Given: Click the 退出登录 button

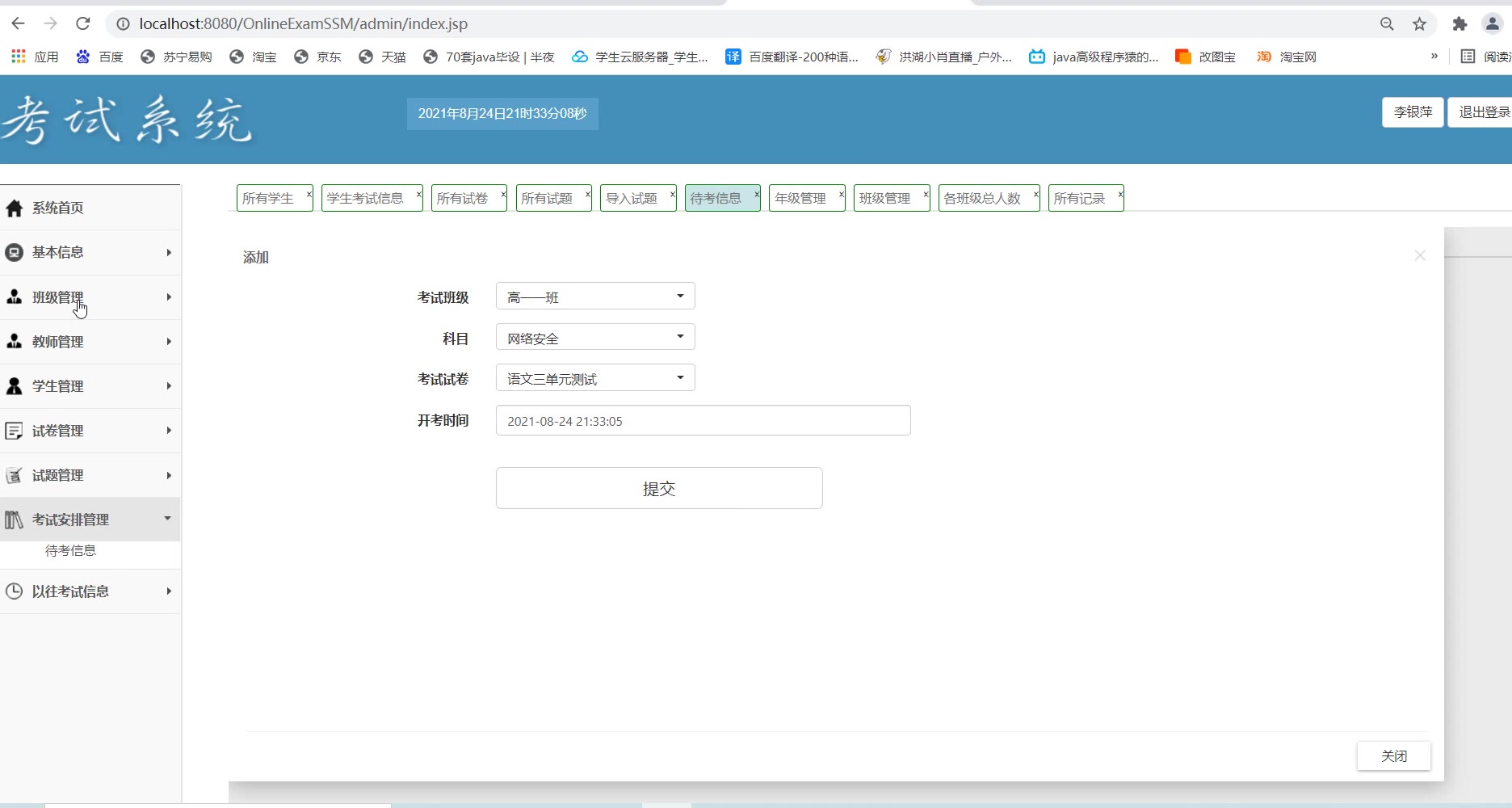Looking at the screenshot, I should (1483, 112).
